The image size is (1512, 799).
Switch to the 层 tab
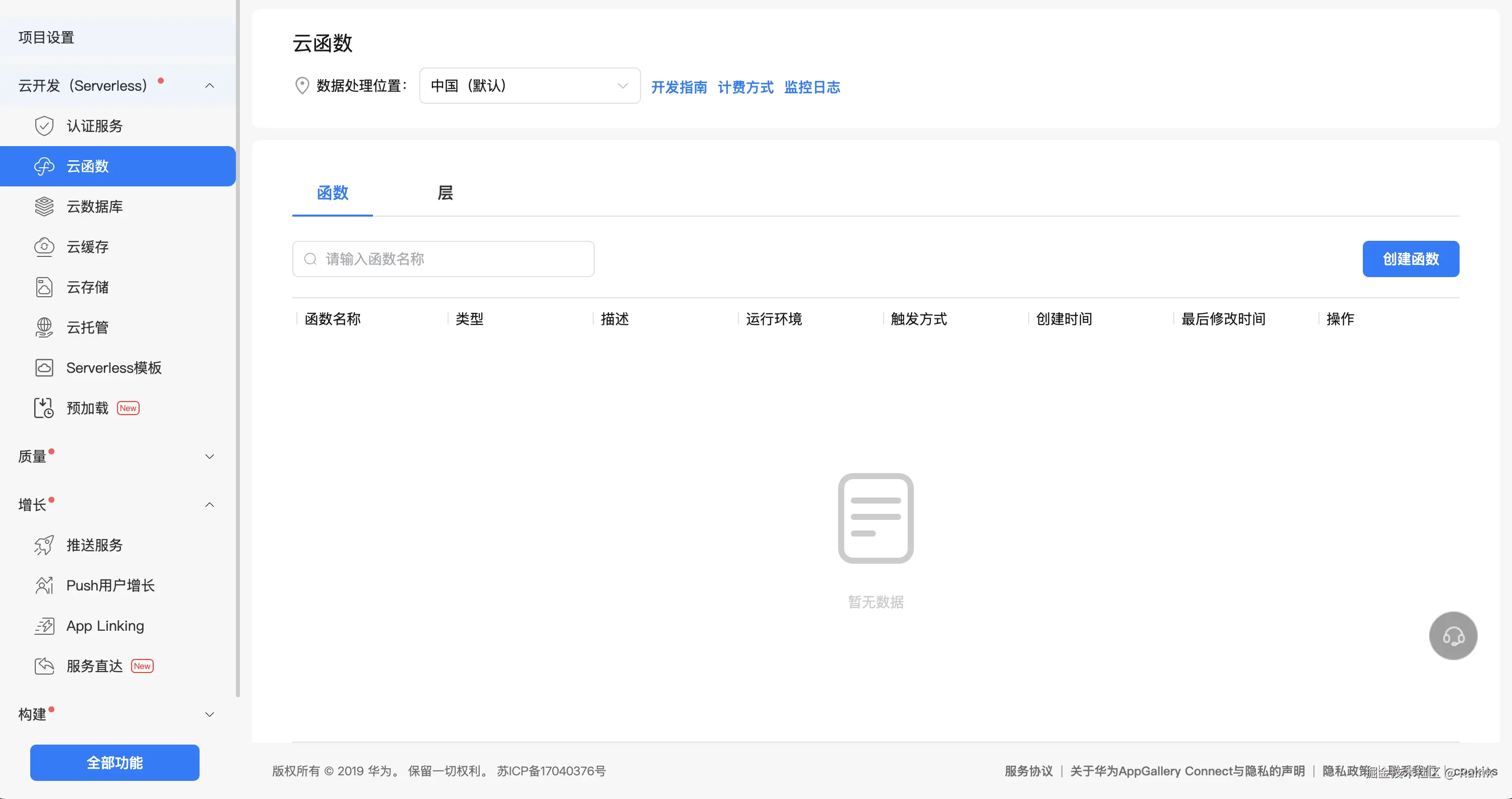pos(445,193)
